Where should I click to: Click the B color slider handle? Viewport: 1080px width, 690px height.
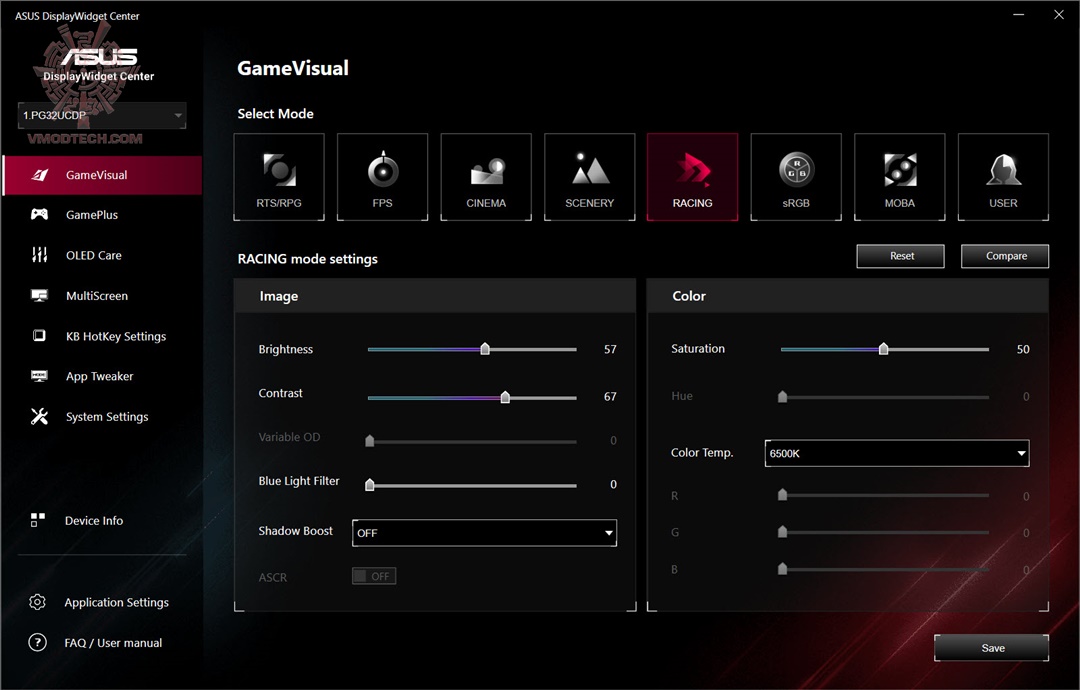782,569
